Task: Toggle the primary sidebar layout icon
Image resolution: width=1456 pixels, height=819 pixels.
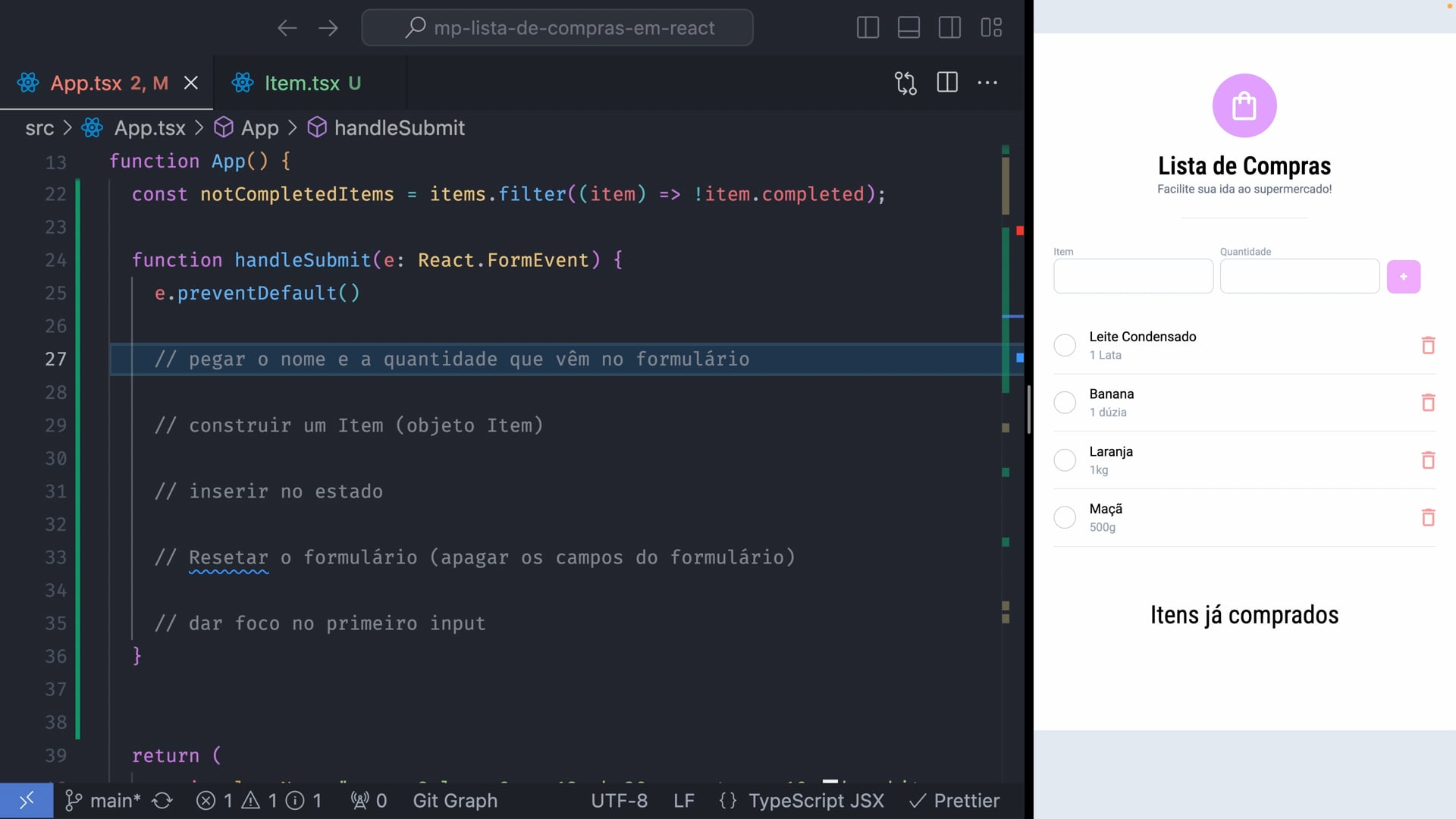Action: (x=868, y=28)
